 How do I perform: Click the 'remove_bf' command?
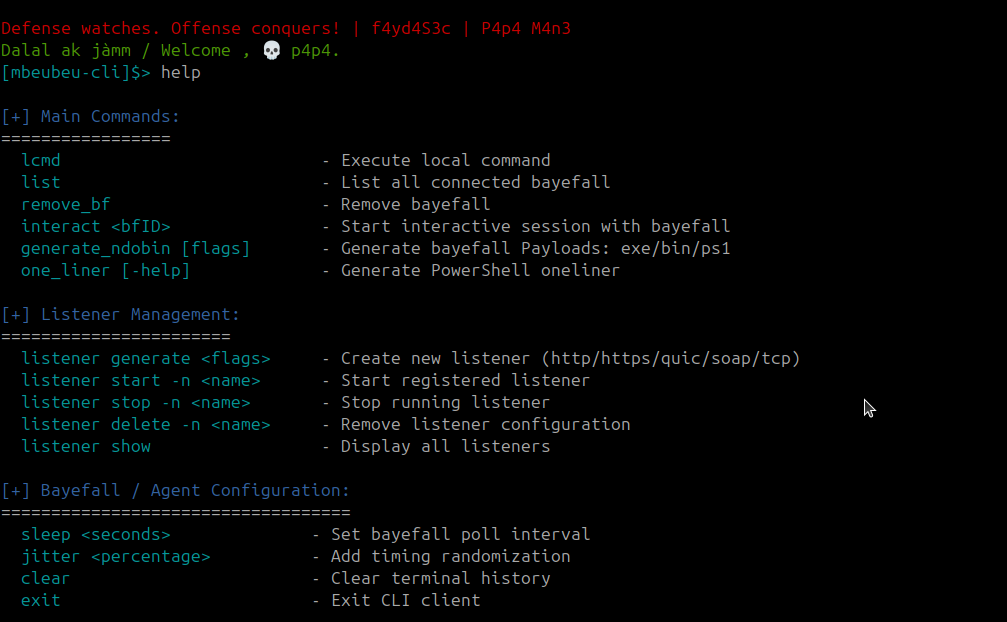point(66,204)
